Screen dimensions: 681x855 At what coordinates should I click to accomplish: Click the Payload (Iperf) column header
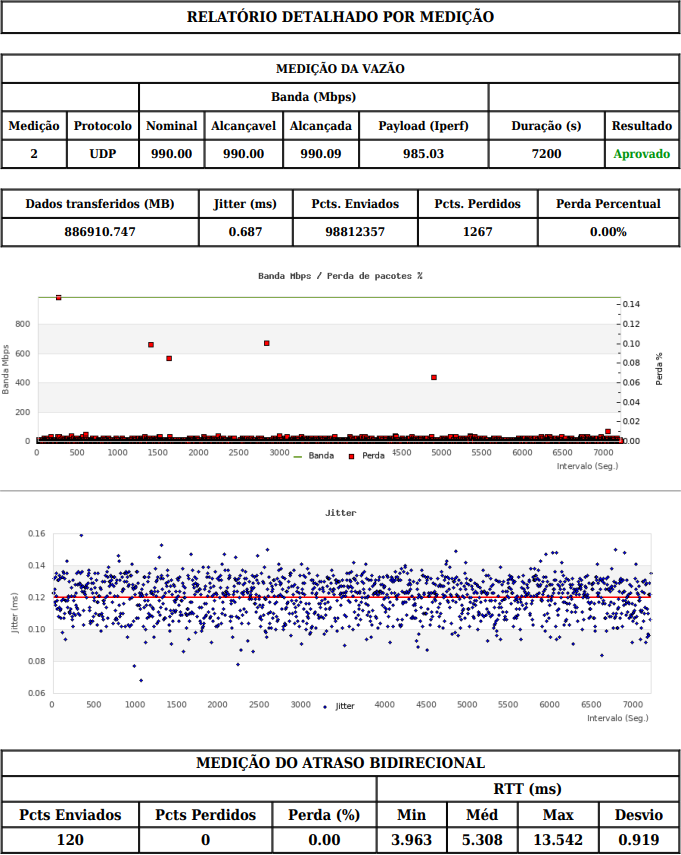423,126
